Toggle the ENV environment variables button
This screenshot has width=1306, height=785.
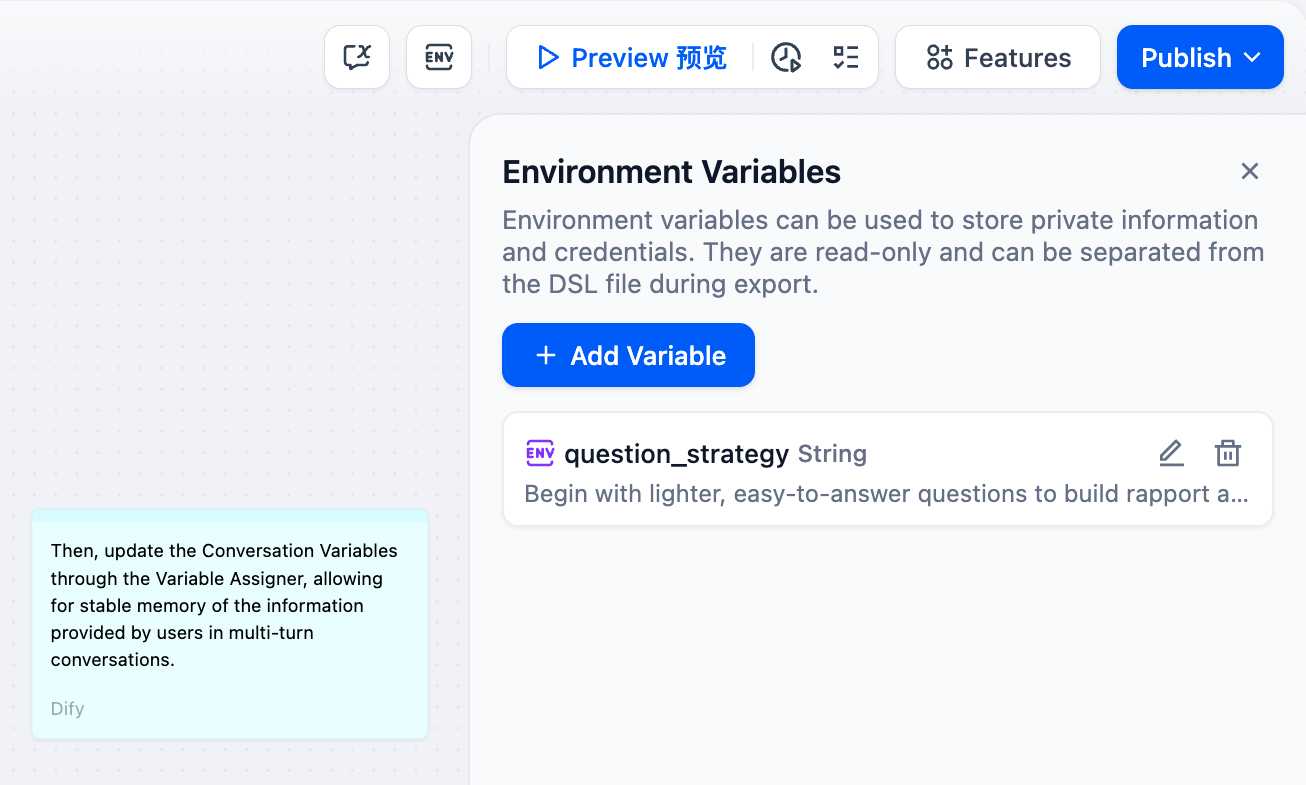(439, 57)
